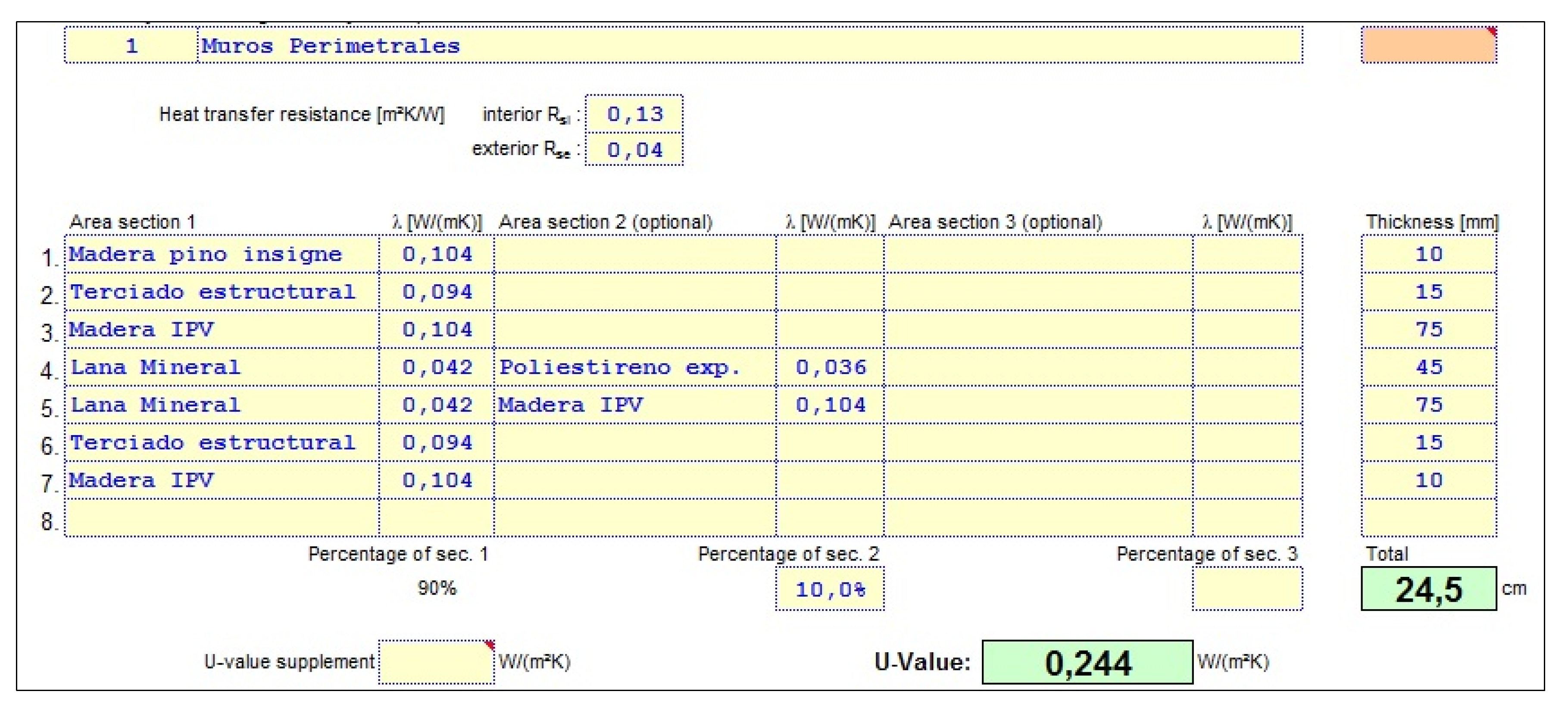
Task: Select the Poliestireno exp. section 2 cell
Action: tap(635, 367)
